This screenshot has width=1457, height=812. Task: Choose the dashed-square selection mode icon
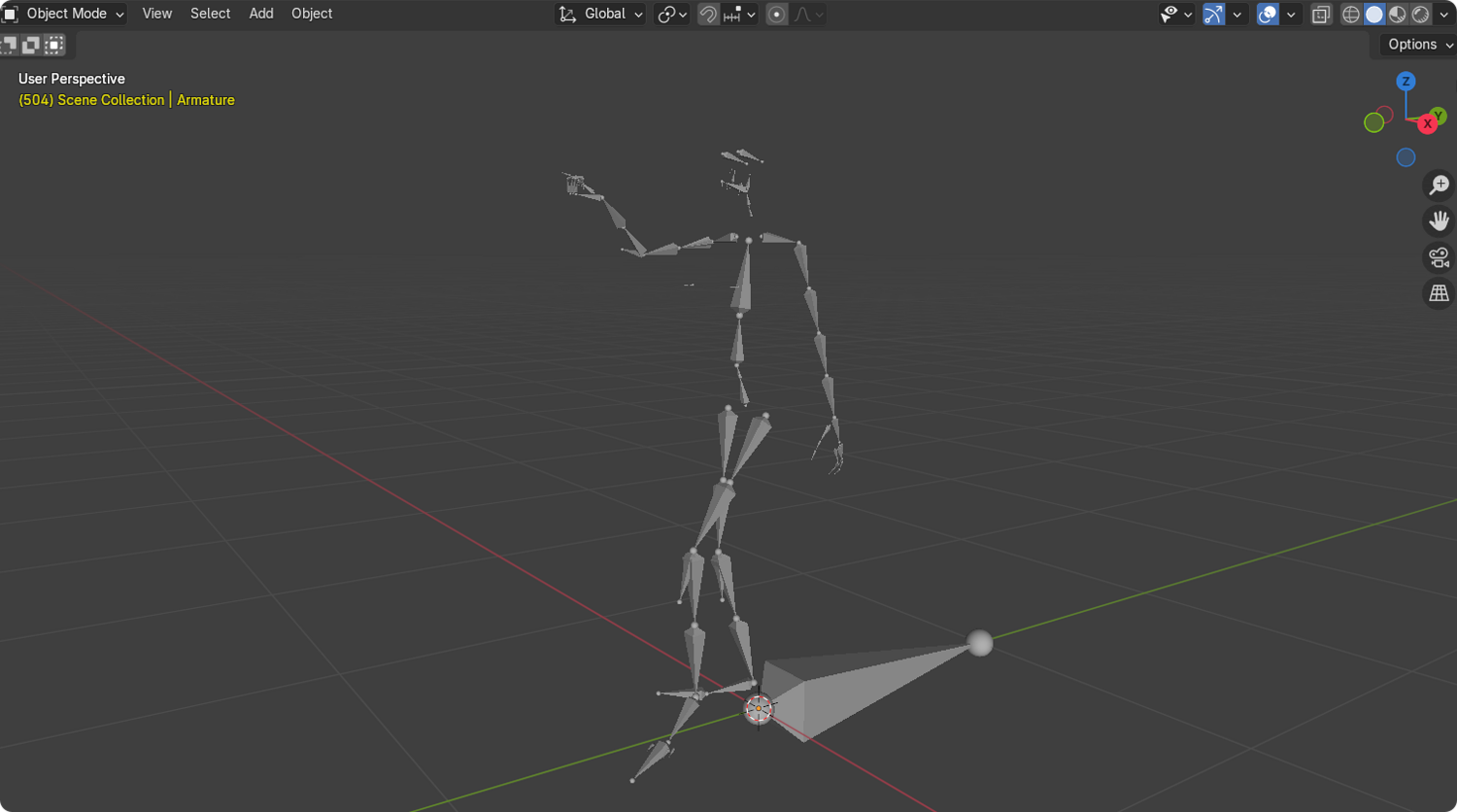(54, 45)
